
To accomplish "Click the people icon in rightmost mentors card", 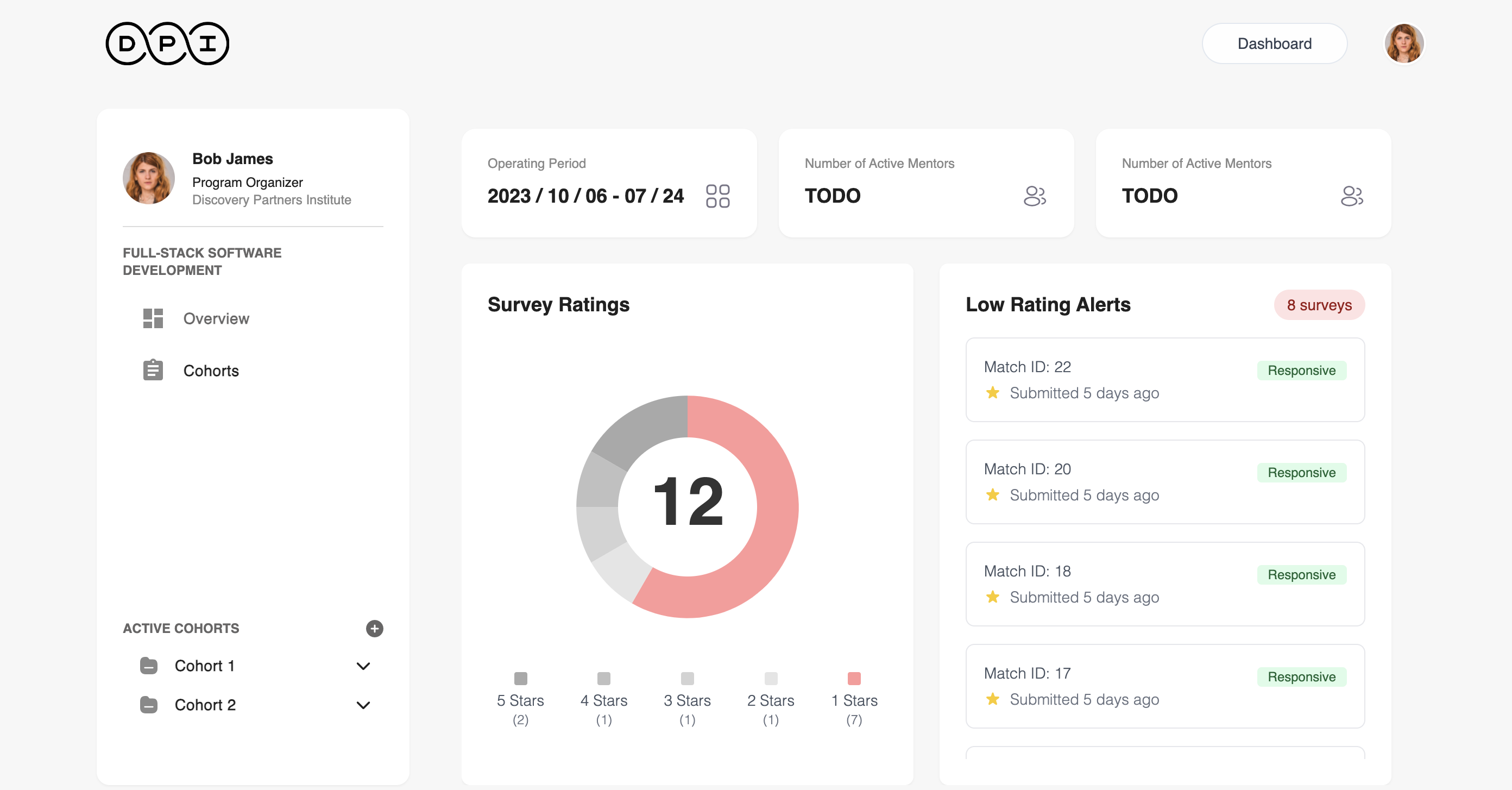I will pos(1352,196).
